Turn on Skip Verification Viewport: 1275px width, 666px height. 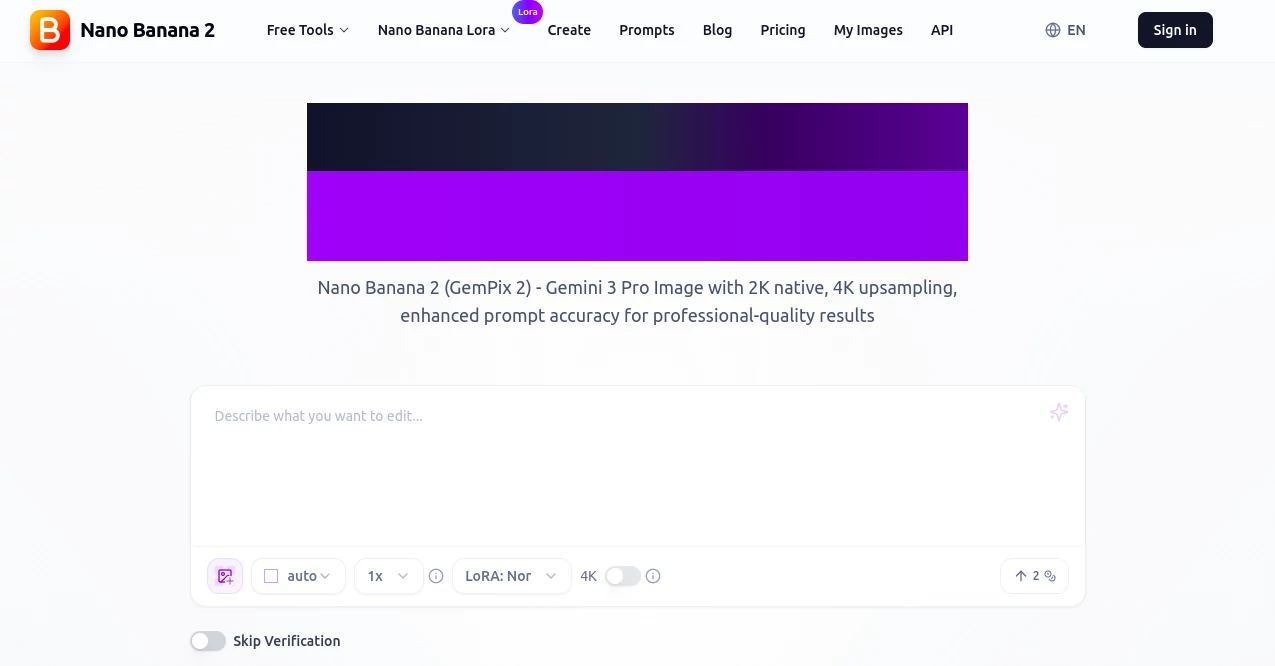coord(208,641)
